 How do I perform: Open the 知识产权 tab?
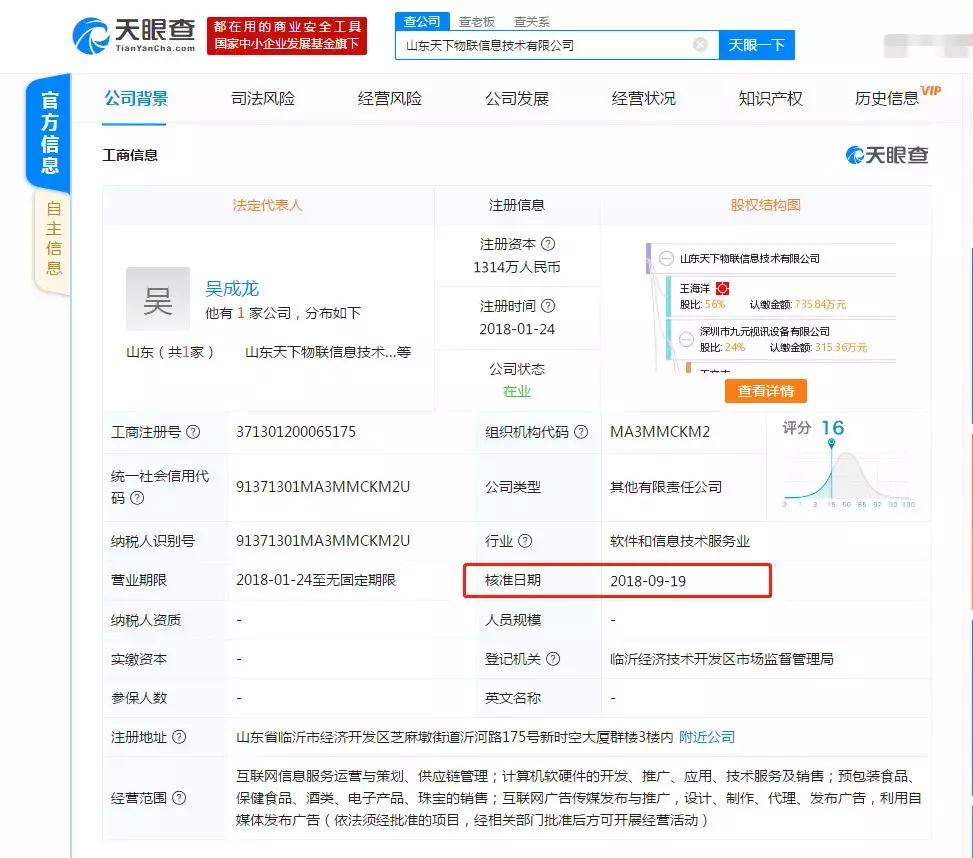tap(768, 98)
